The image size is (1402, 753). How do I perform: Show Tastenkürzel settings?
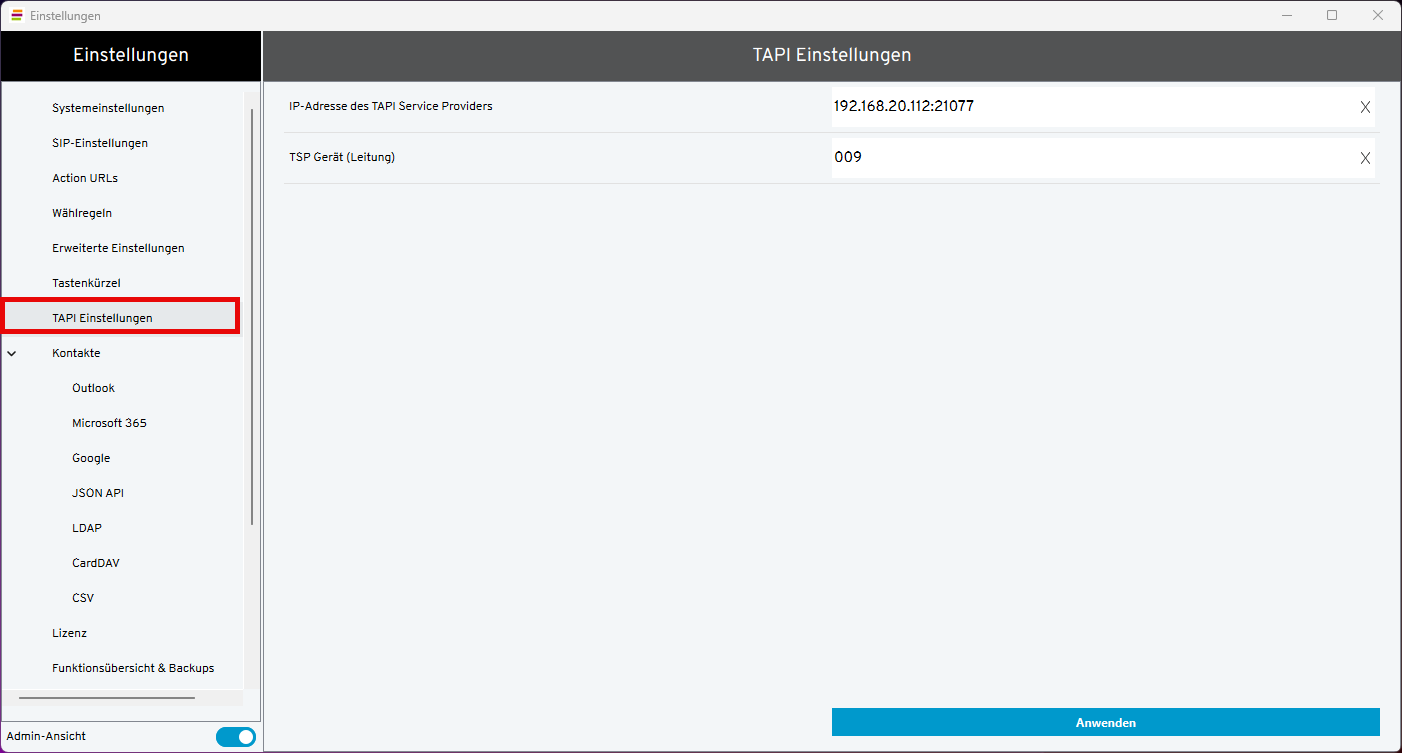pos(86,283)
